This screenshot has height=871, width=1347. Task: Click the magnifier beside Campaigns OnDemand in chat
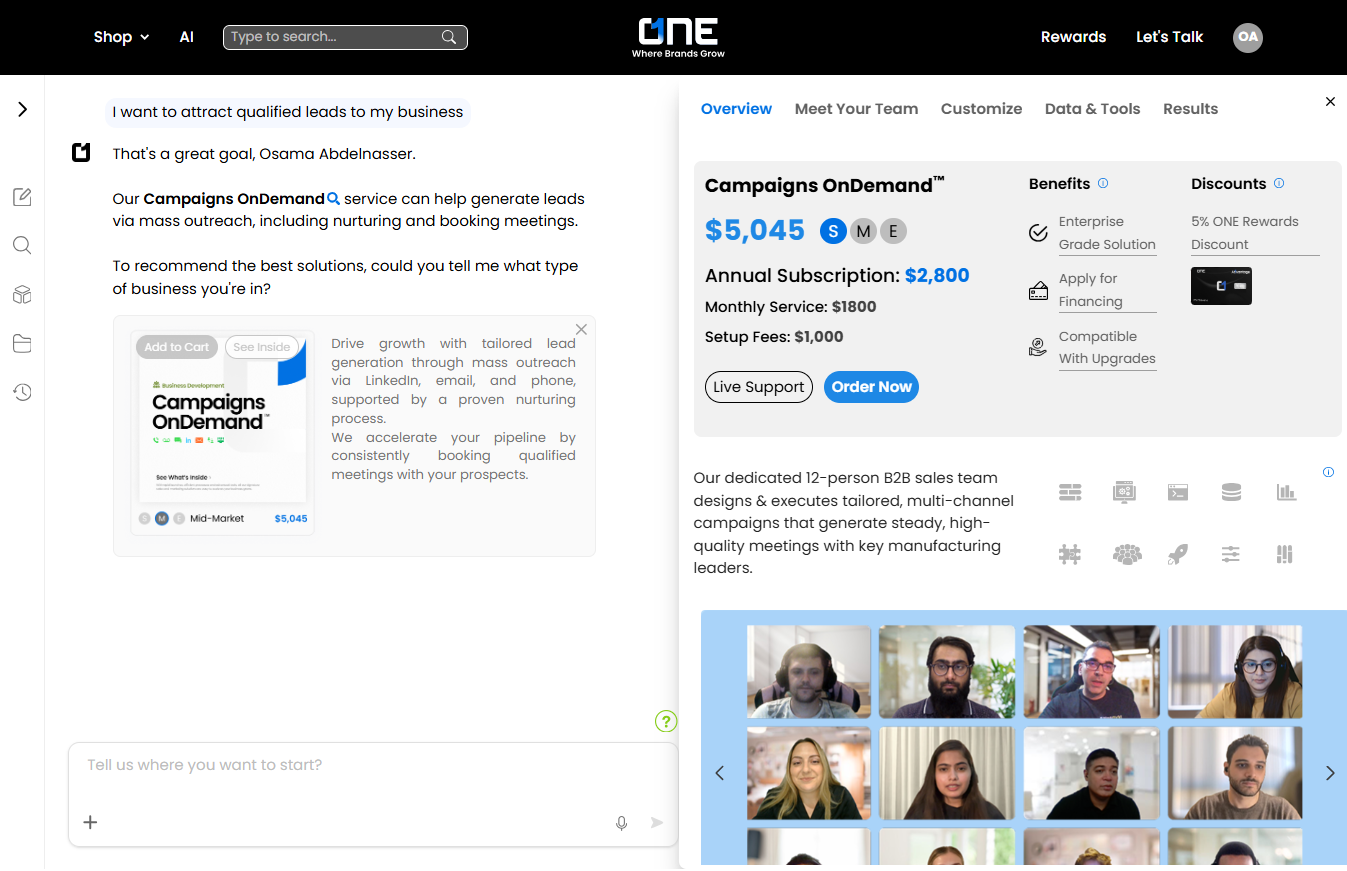click(334, 199)
